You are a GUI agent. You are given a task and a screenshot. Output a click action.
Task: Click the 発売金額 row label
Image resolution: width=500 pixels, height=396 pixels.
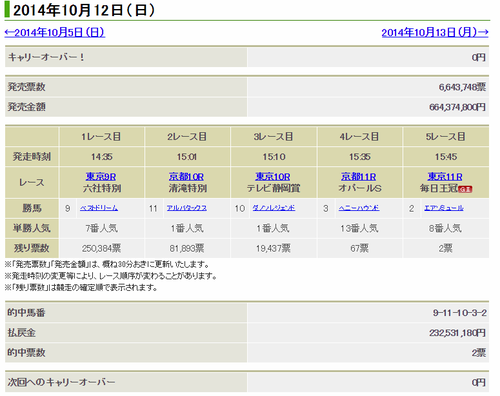(26, 107)
